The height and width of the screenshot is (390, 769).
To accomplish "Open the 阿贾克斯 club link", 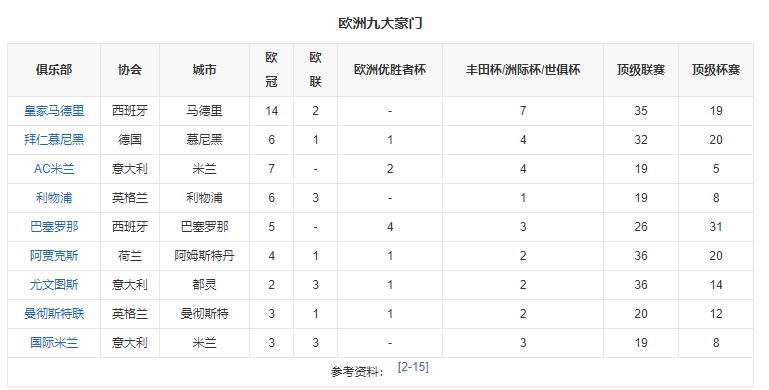I will point(54,256).
